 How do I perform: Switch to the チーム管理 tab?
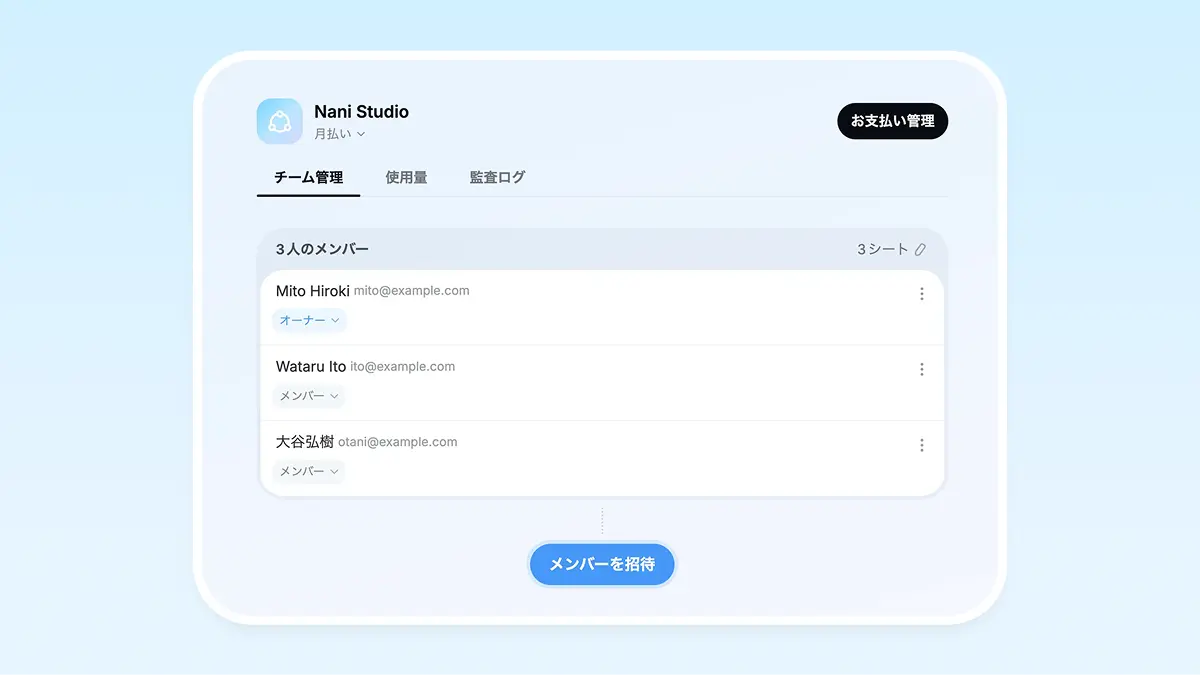(x=308, y=177)
